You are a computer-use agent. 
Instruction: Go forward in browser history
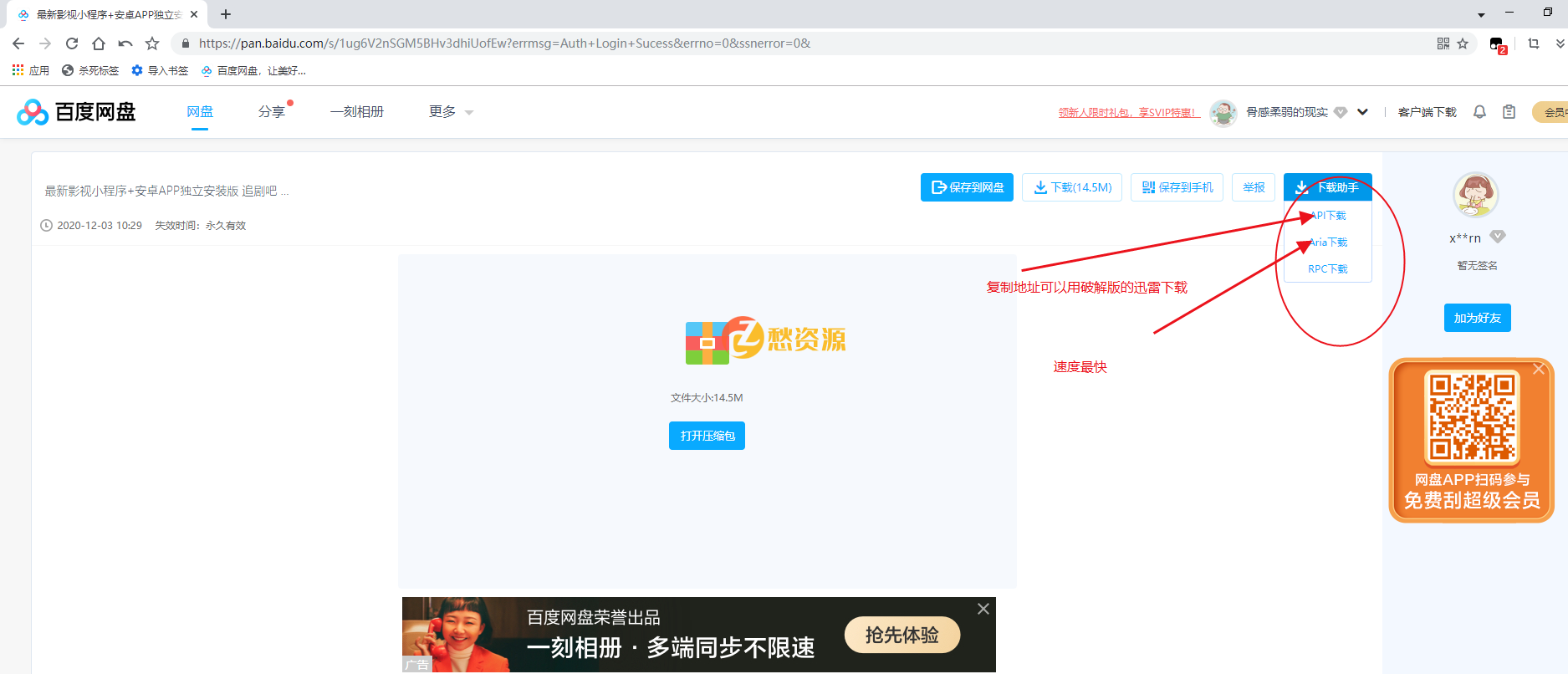tap(45, 43)
